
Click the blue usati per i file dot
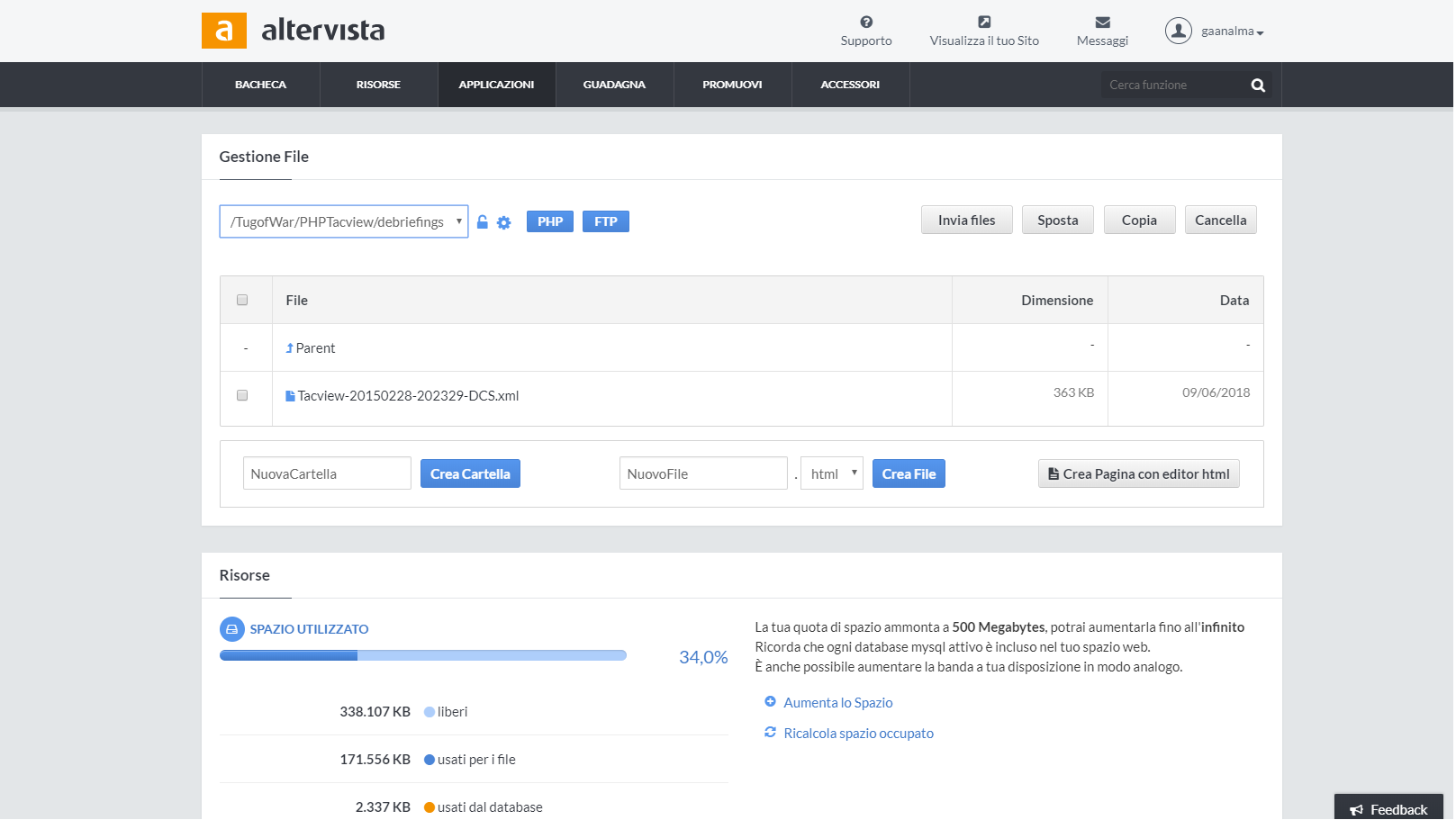coord(430,760)
